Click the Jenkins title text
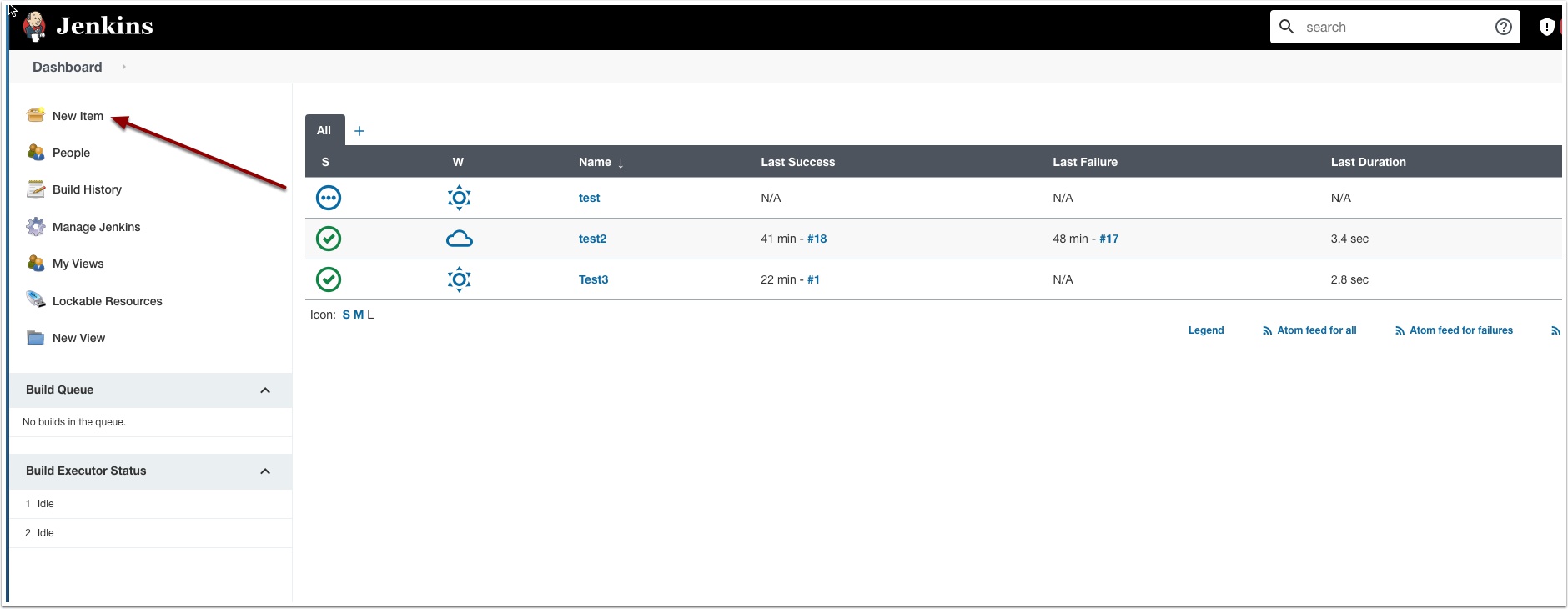This screenshot has height=609, width=1568. 104,26
